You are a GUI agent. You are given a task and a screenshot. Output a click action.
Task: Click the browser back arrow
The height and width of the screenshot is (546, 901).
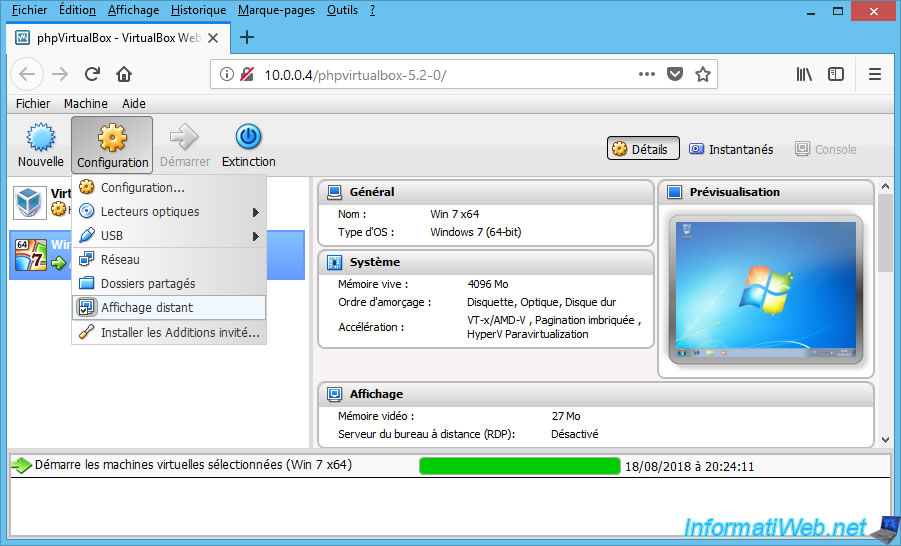coord(27,74)
